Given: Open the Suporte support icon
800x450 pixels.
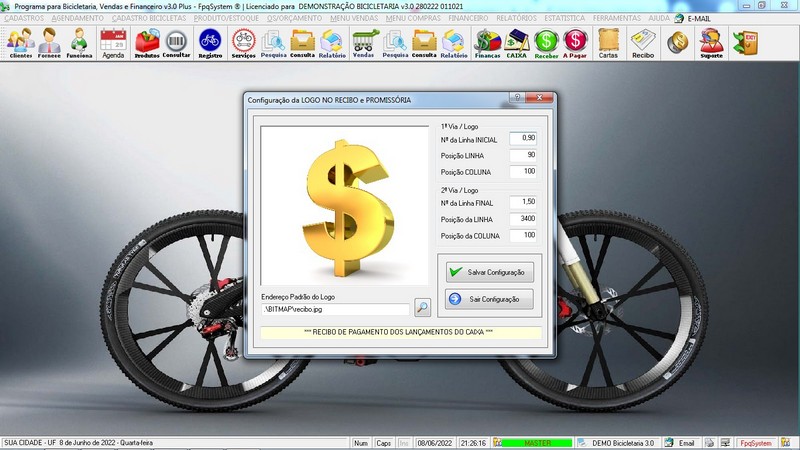Looking at the screenshot, I should pyautogui.click(x=711, y=43).
